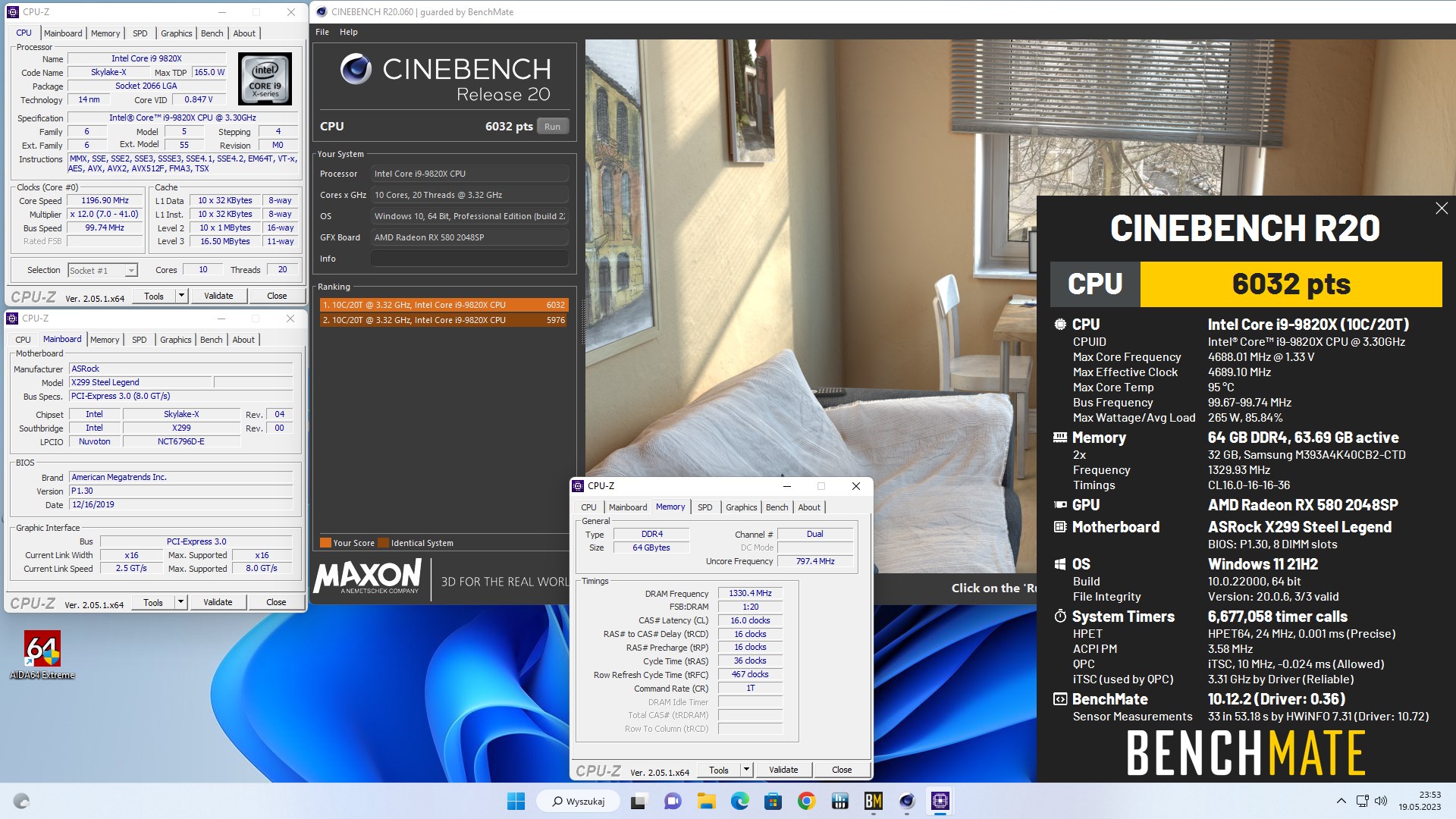1456x819 pixels.
Task: Close the BenchMate result overlay
Action: [1442, 209]
